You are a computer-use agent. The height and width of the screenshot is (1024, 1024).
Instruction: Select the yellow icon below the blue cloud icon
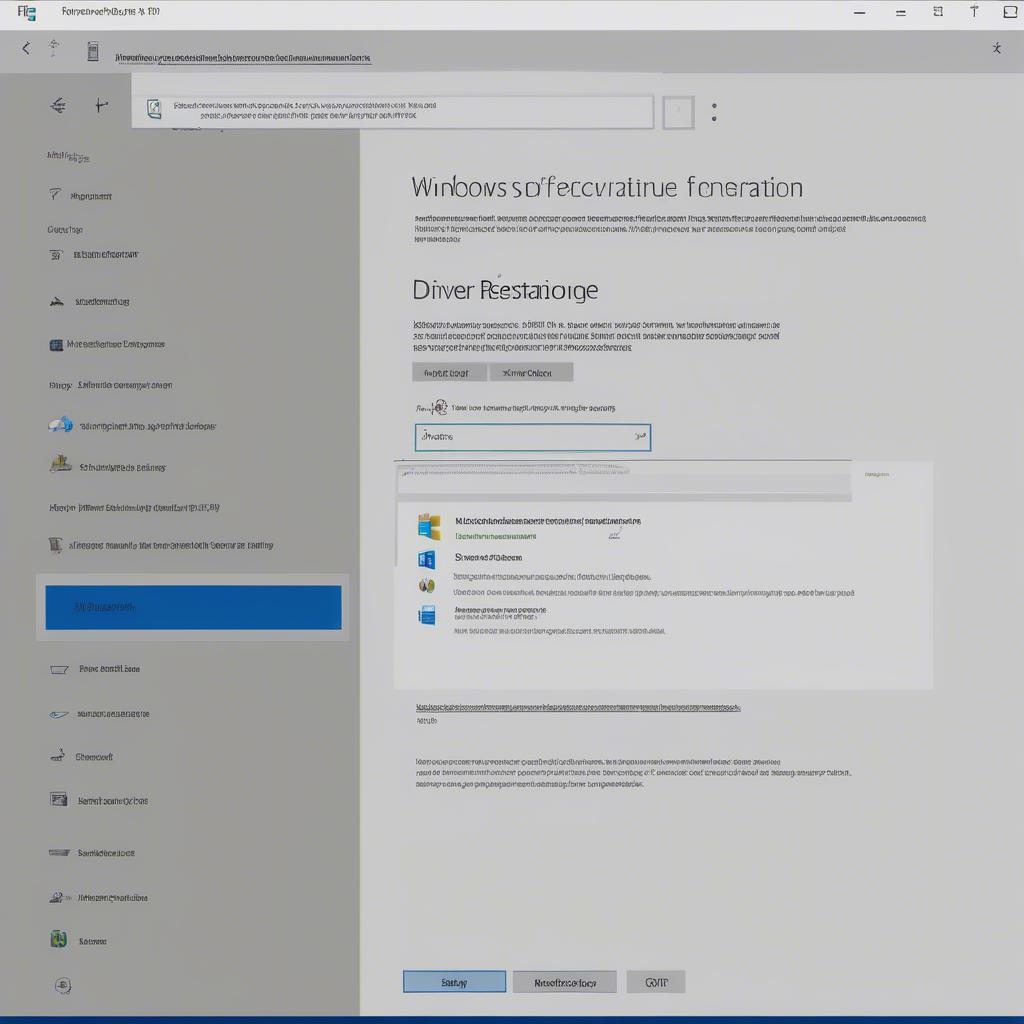coord(61,464)
